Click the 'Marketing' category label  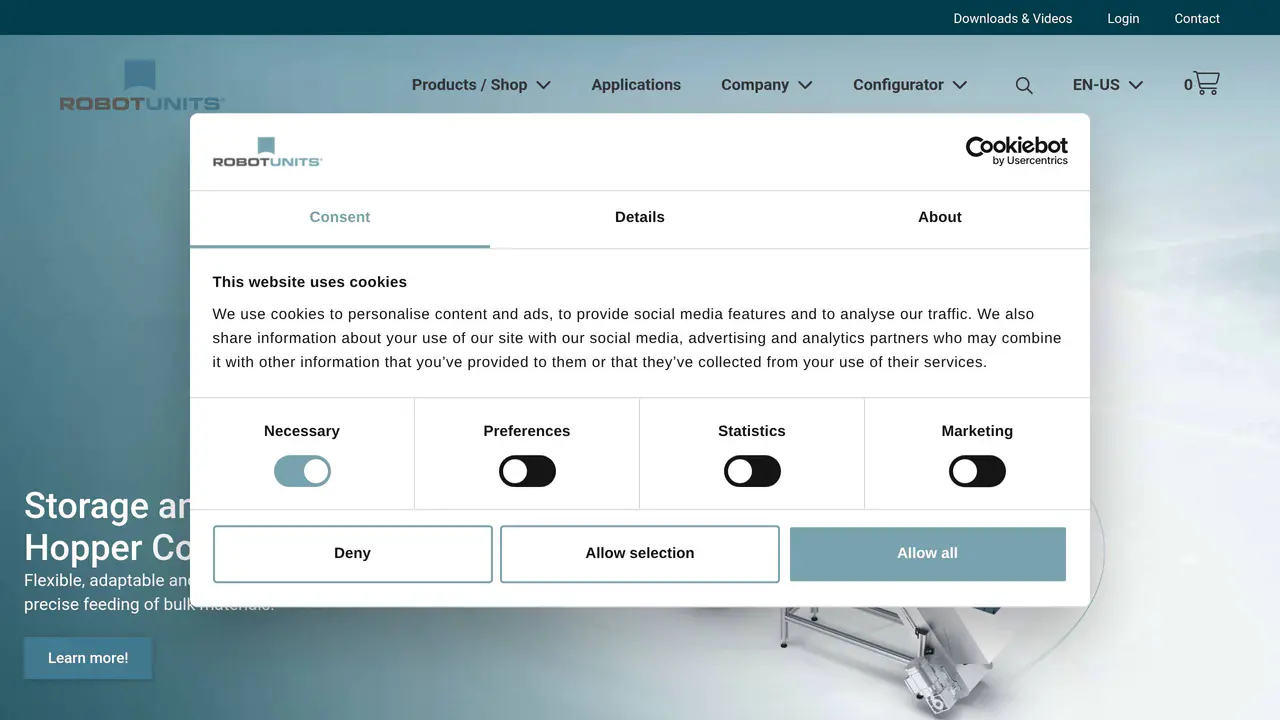(x=977, y=431)
